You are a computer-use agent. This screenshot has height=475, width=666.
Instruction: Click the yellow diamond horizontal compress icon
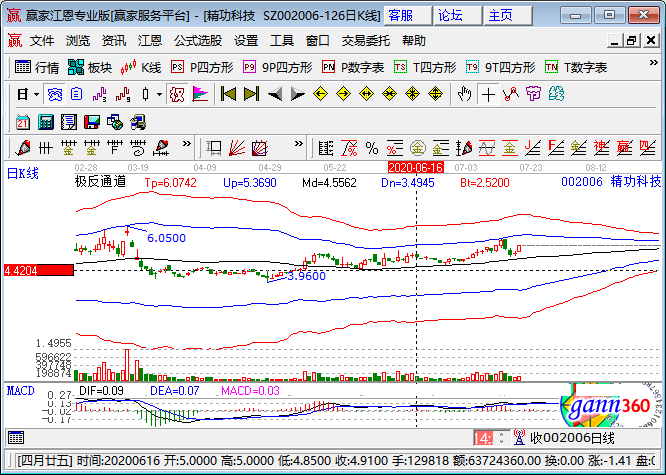[x=389, y=94]
